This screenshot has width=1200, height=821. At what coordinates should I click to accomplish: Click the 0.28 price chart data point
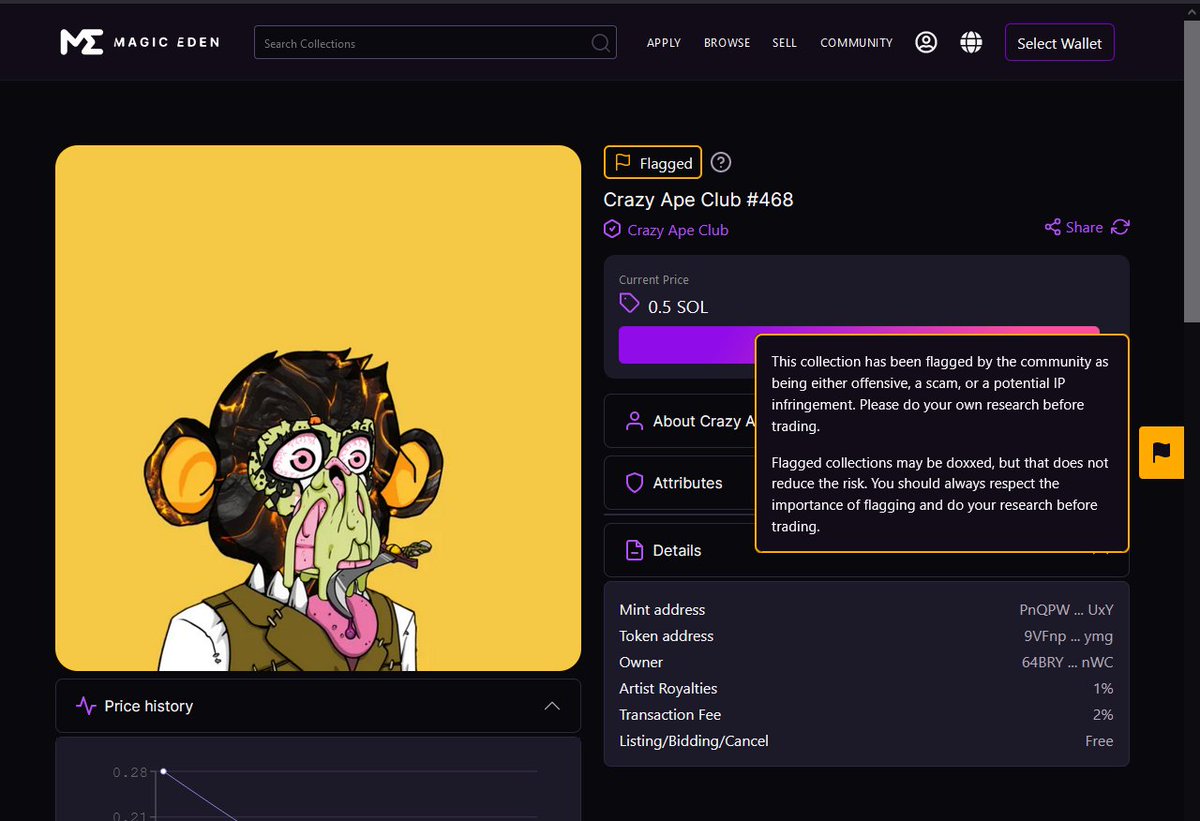[x=163, y=771]
